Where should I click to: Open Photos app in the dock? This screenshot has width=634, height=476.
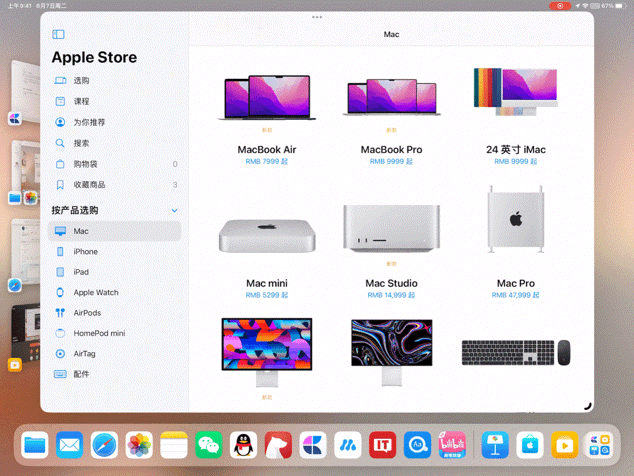pos(139,445)
